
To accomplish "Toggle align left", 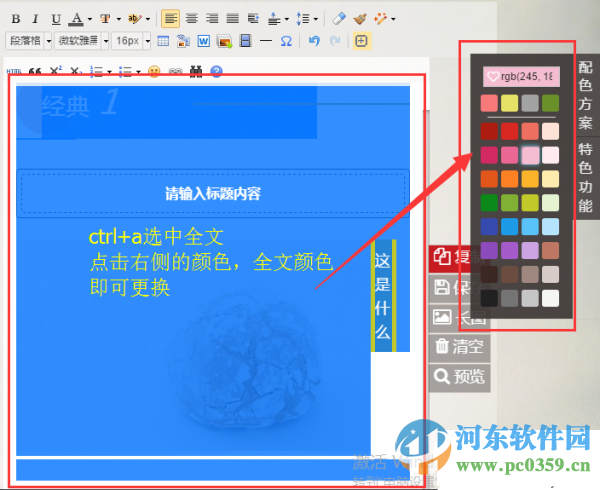I will 171,19.
